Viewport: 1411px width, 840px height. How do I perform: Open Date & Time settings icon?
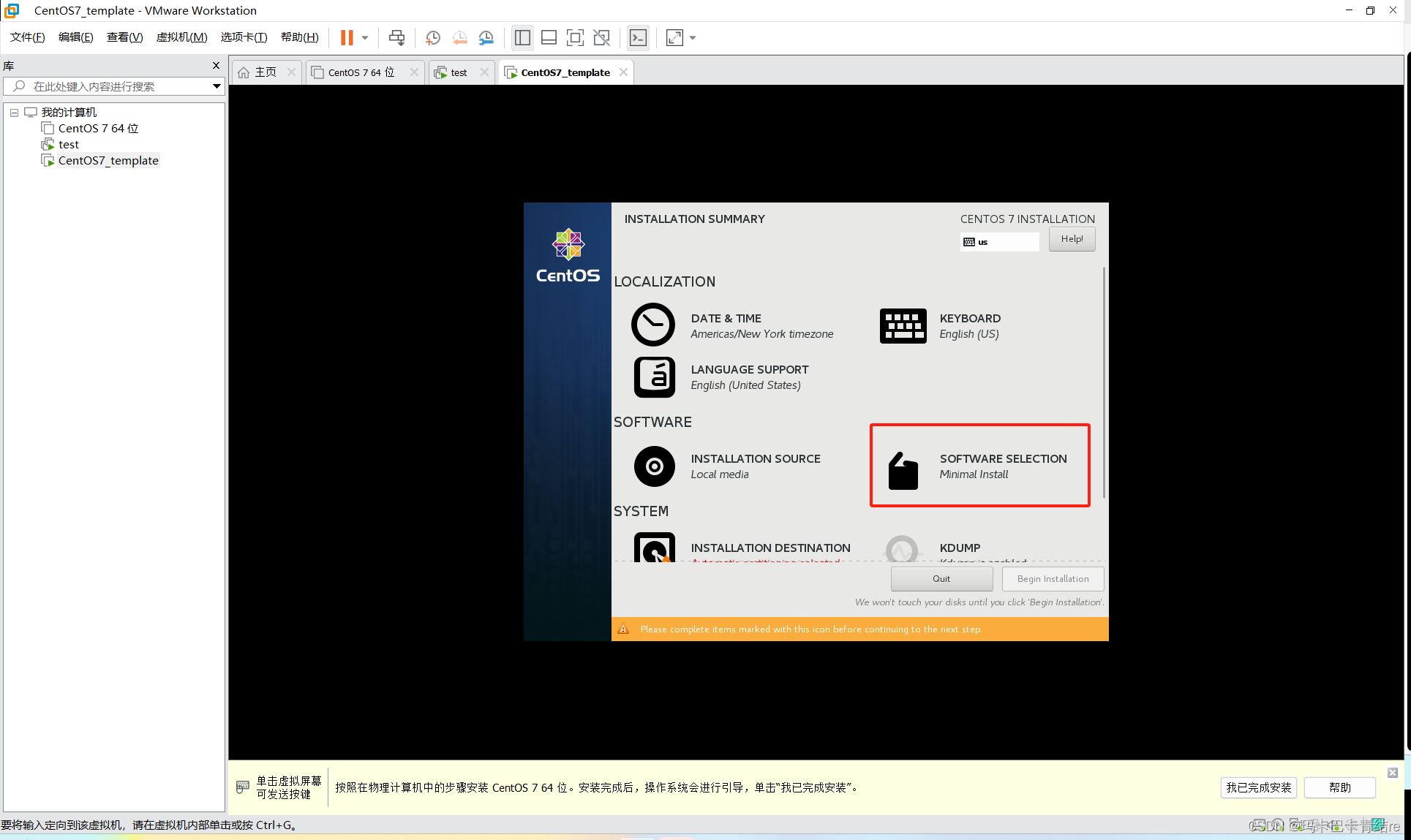tap(653, 325)
